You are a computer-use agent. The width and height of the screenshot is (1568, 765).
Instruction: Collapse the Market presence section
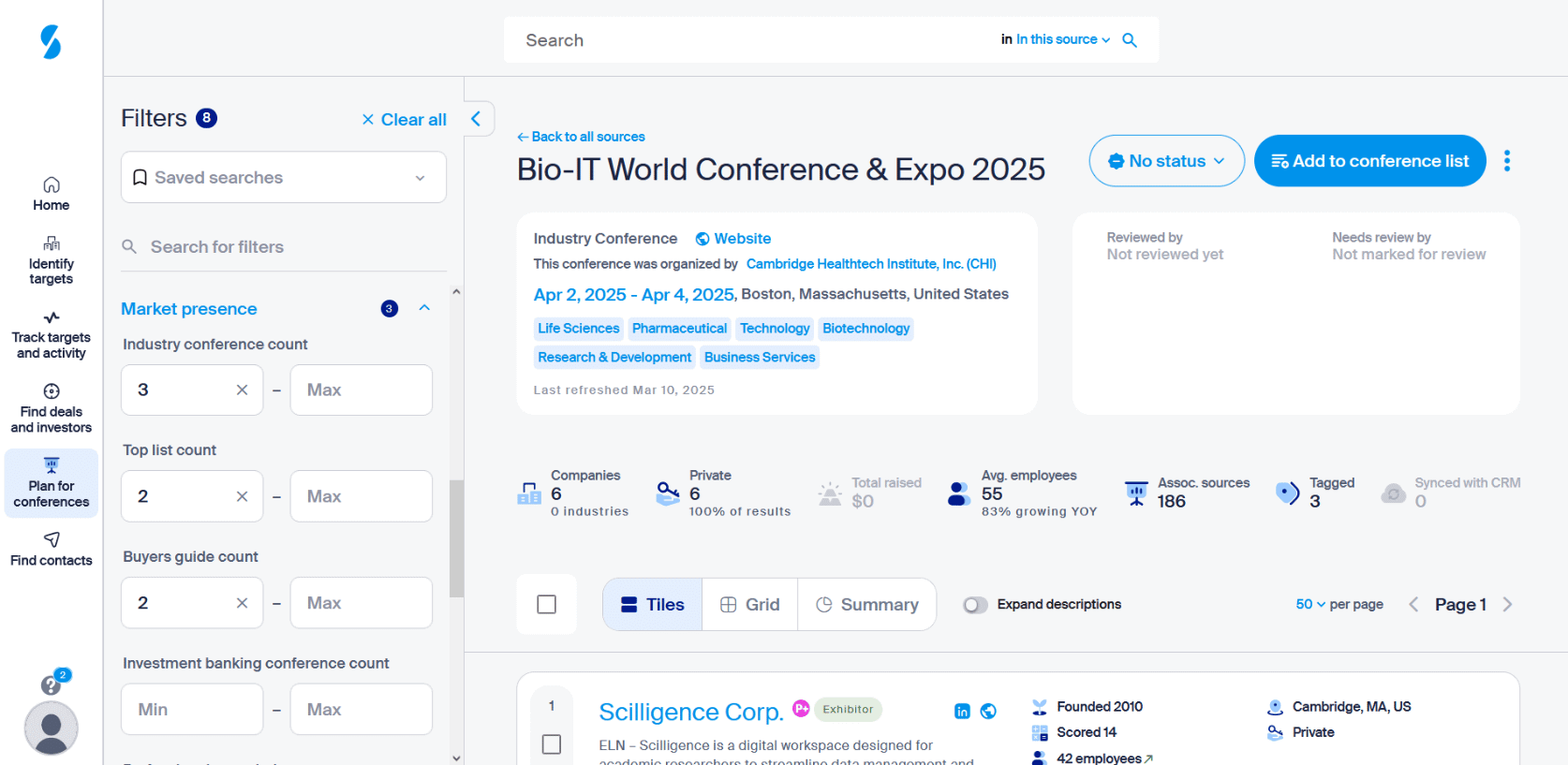[424, 308]
